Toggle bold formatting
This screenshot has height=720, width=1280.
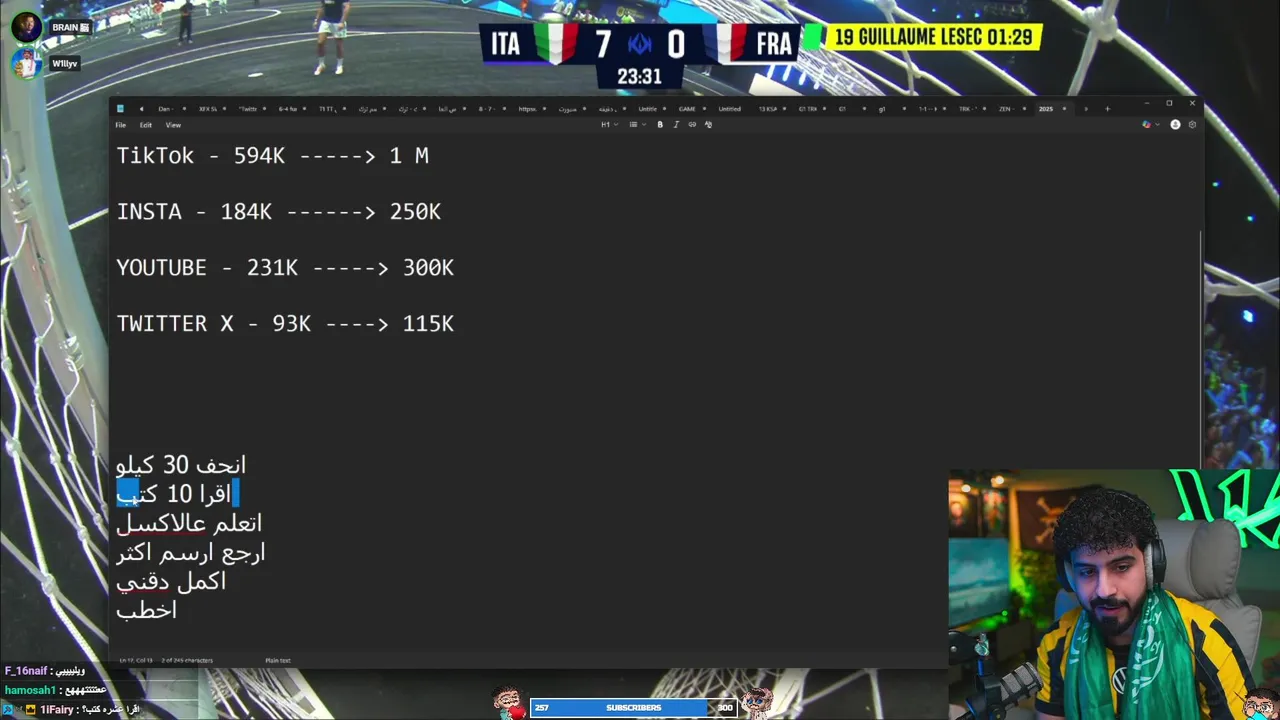[x=660, y=125]
